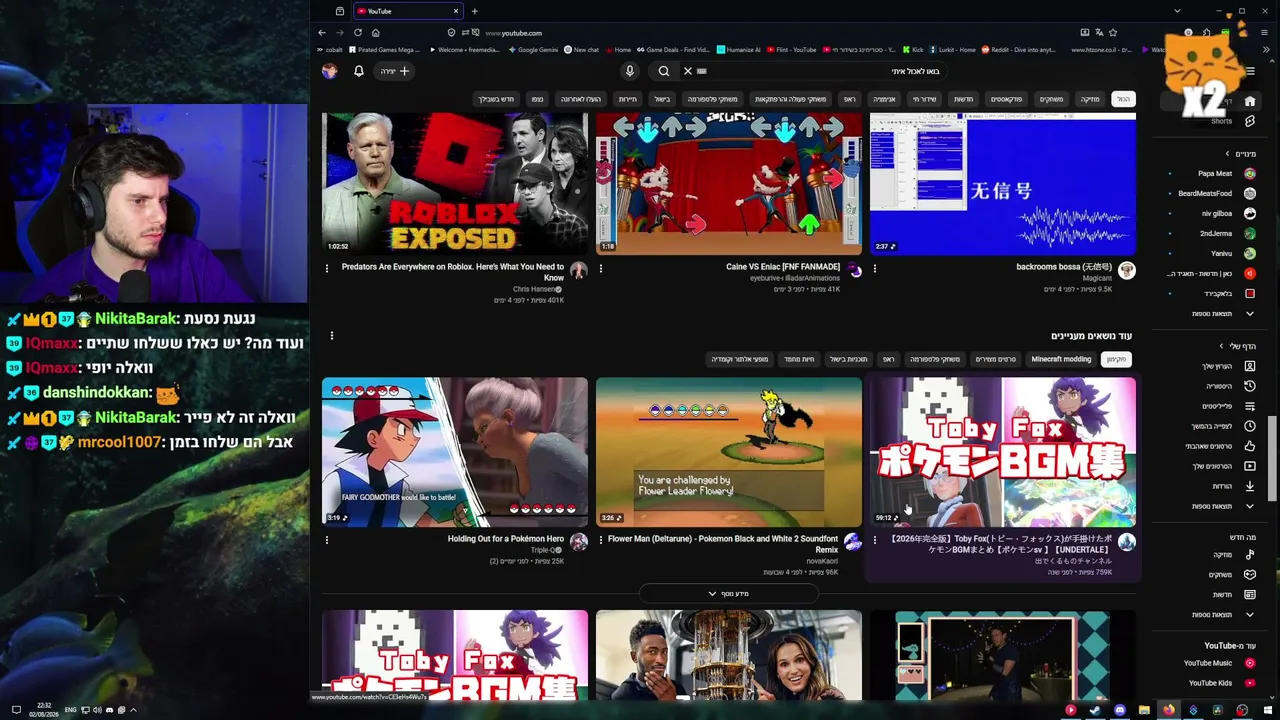Image resolution: width=1280 pixels, height=720 pixels.
Task: Select the הכול (All) filter chip
Action: [x=1124, y=99]
